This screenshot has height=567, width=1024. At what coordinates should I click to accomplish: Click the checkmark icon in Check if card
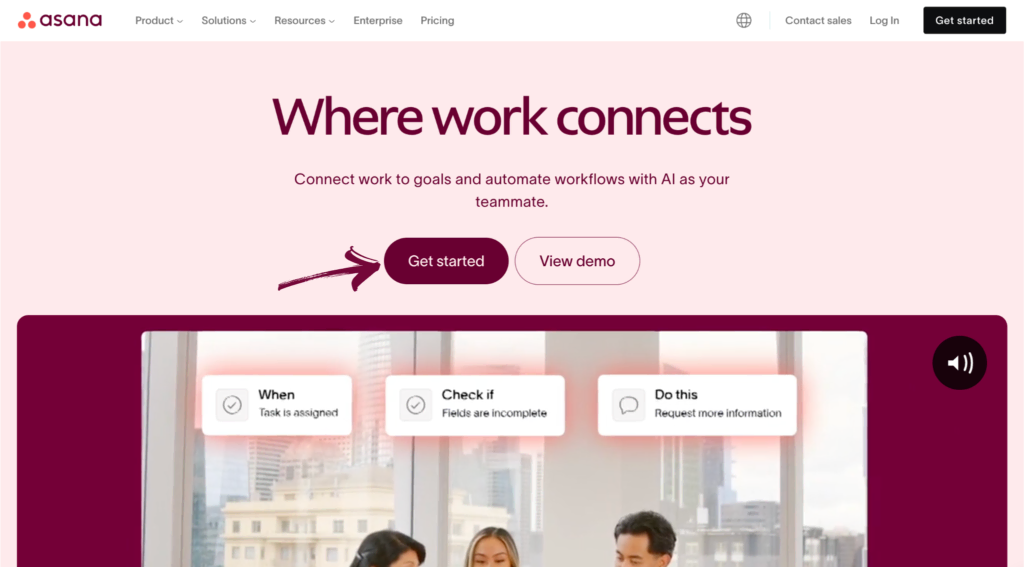tap(415, 405)
